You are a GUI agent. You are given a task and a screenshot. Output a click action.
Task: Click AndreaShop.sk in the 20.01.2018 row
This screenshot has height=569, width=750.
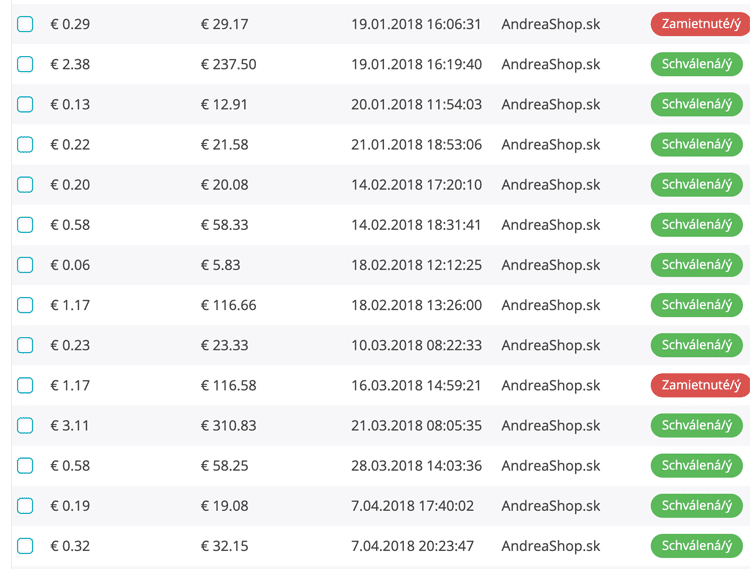pos(550,104)
